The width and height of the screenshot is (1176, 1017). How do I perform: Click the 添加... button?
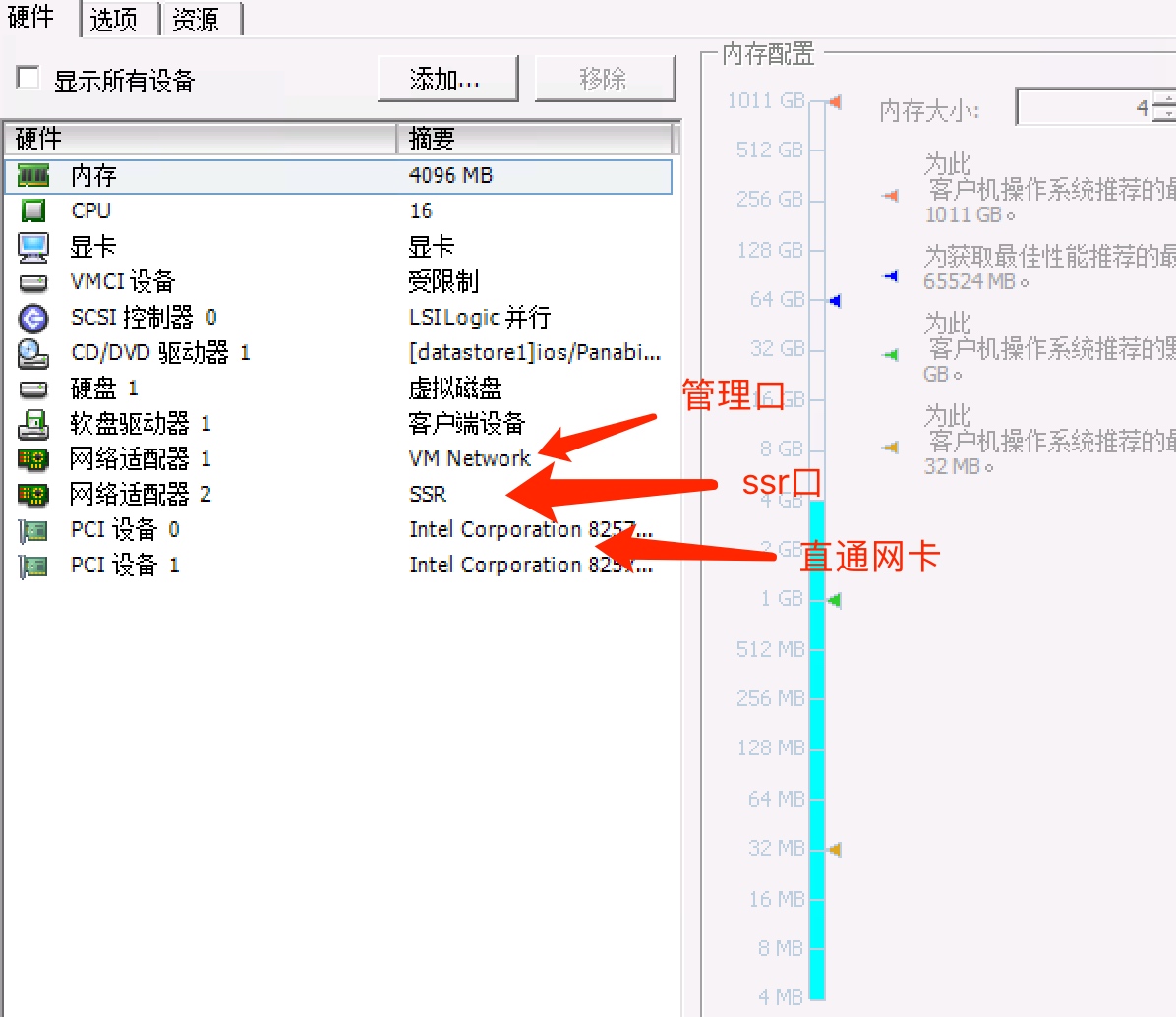pyautogui.click(x=447, y=78)
